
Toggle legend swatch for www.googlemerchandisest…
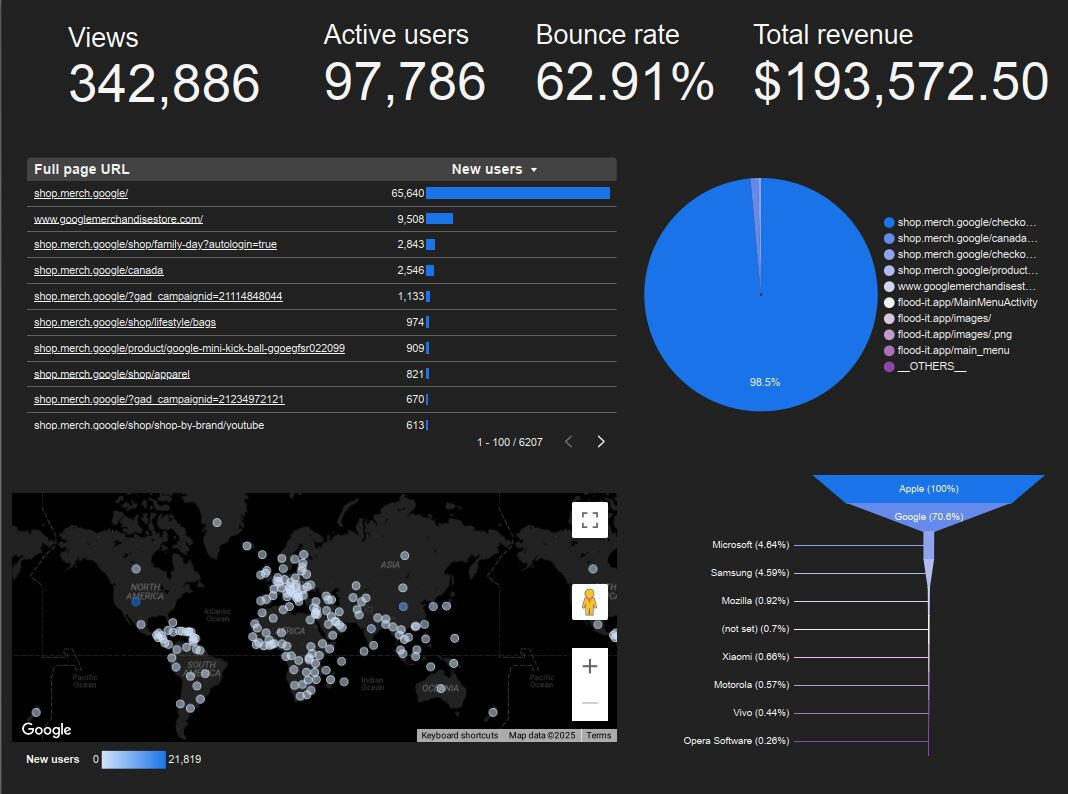coord(889,287)
